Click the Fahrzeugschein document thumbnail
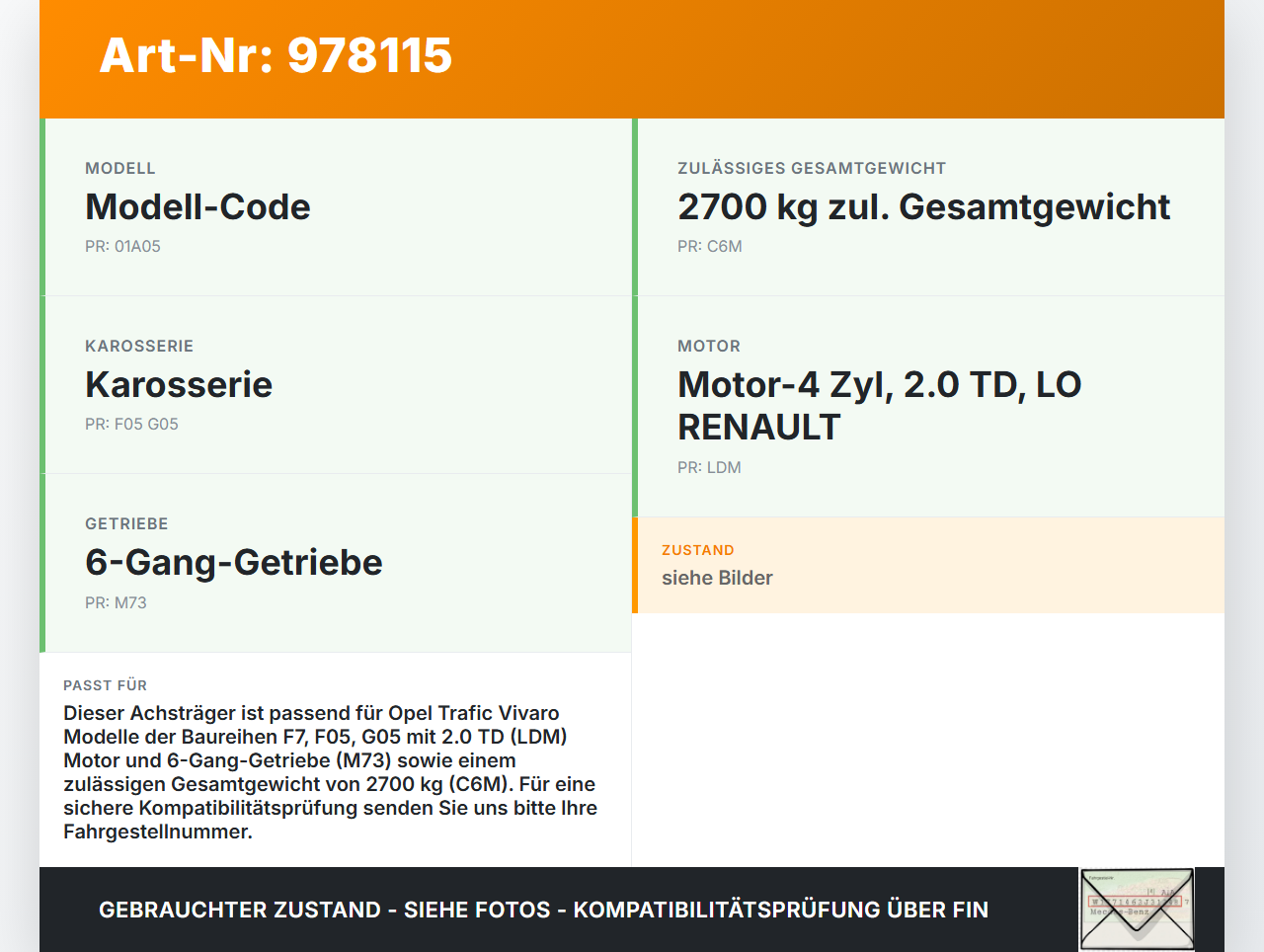This screenshot has height=952, width=1264. 1136,908
